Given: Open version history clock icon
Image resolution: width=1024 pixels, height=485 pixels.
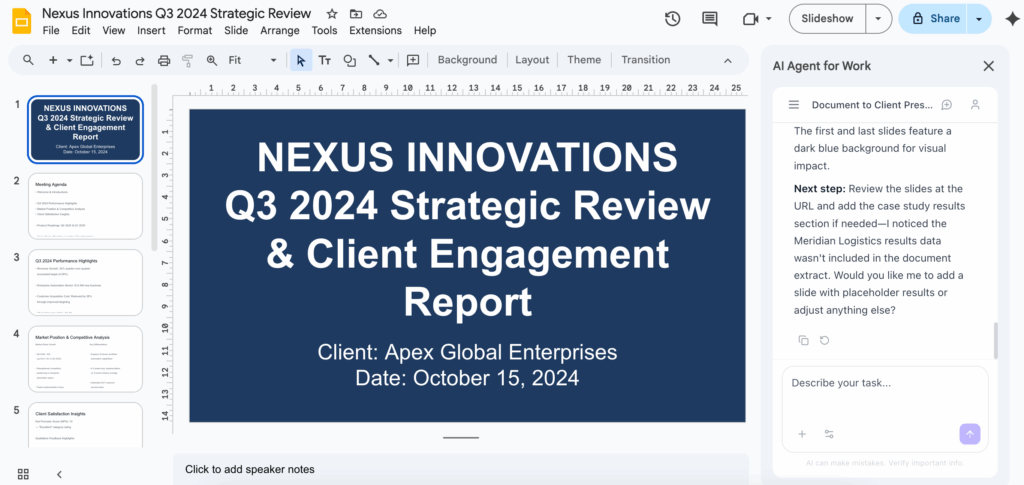Looking at the screenshot, I should 673,19.
